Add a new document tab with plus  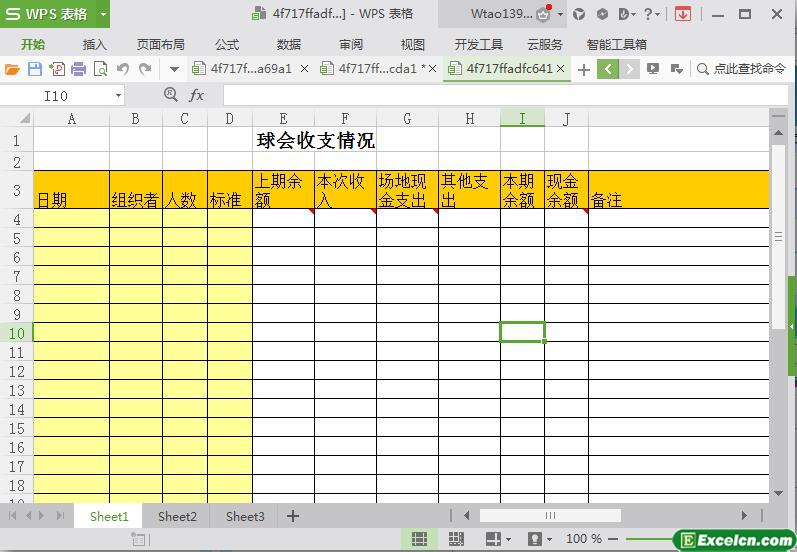tap(584, 69)
